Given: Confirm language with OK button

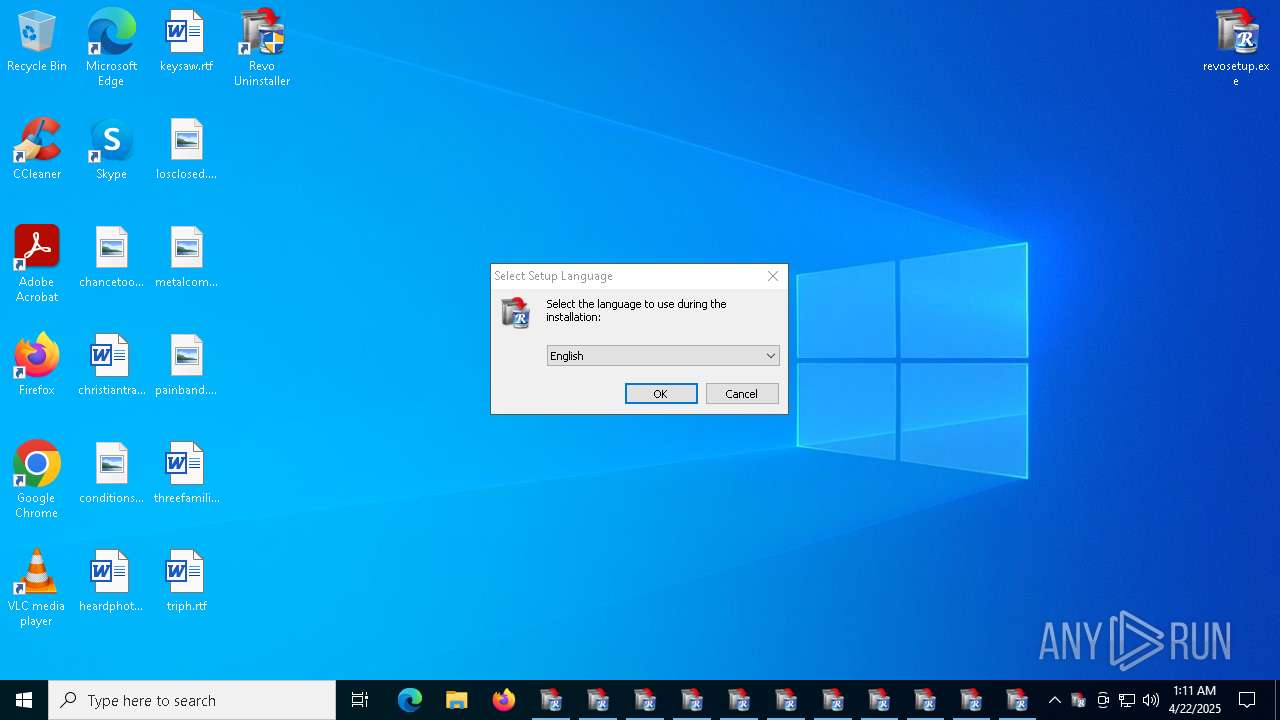Looking at the screenshot, I should [x=661, y=394].
